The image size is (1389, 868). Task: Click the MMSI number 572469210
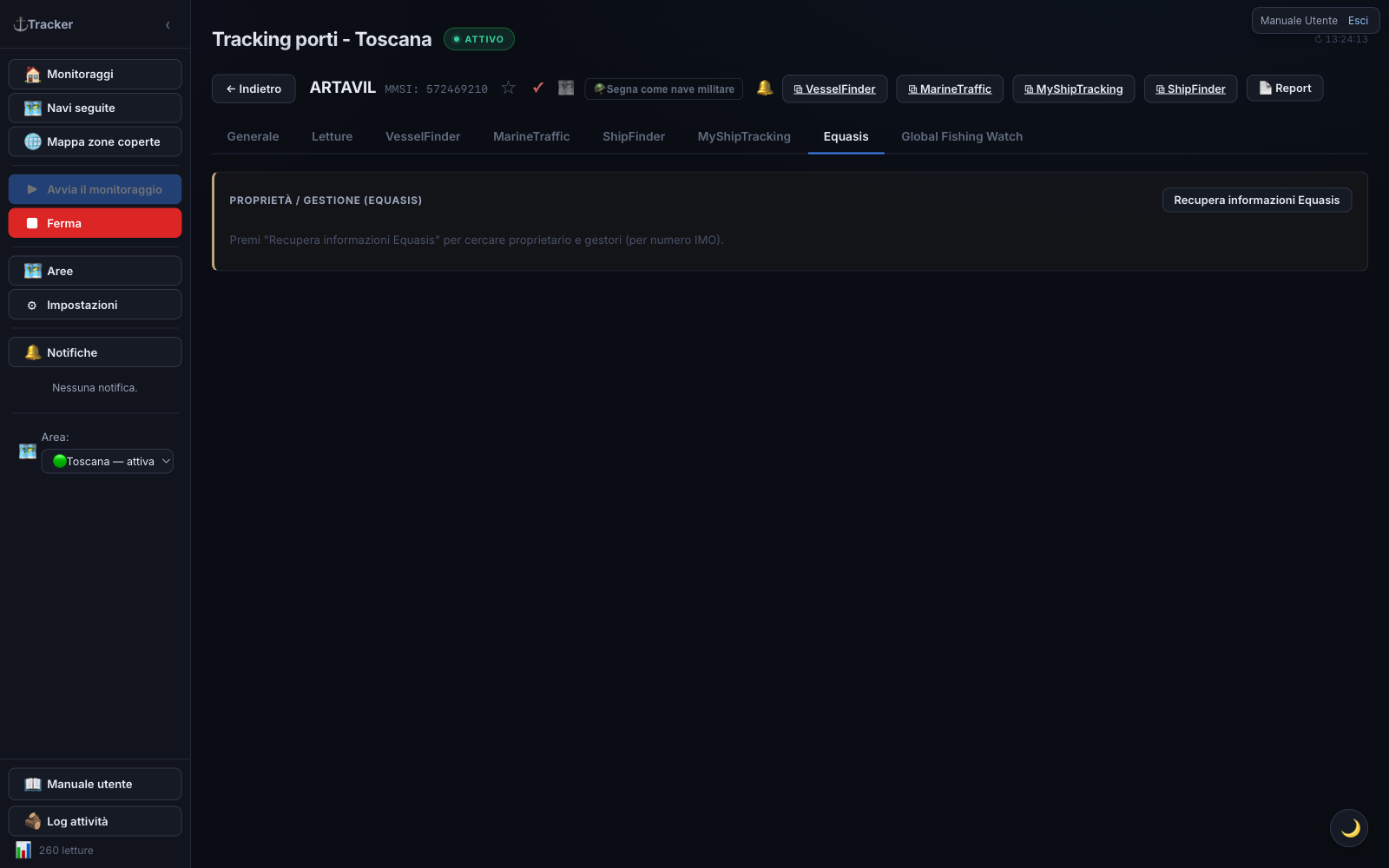pyautogui.click(x=457, y=89)
